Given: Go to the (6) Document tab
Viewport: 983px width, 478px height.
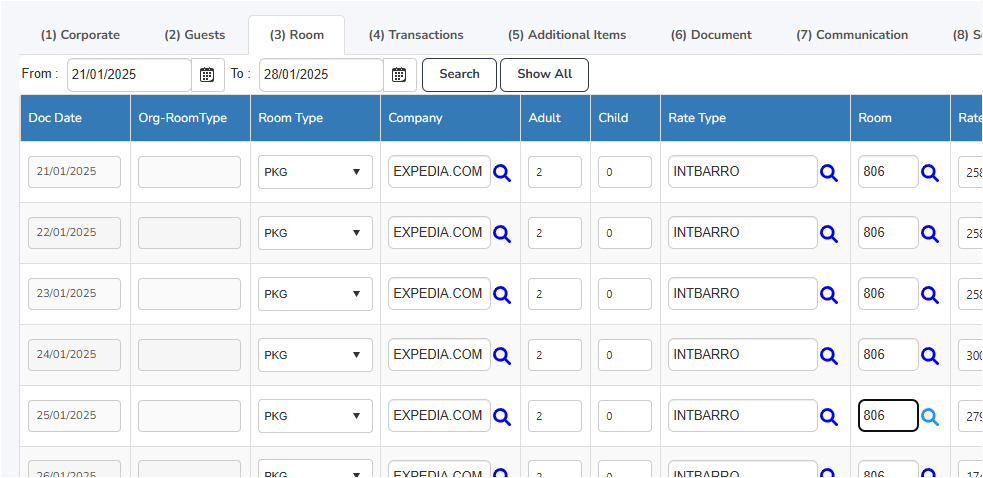Looking at the screenshot, I should click(711, 35).
